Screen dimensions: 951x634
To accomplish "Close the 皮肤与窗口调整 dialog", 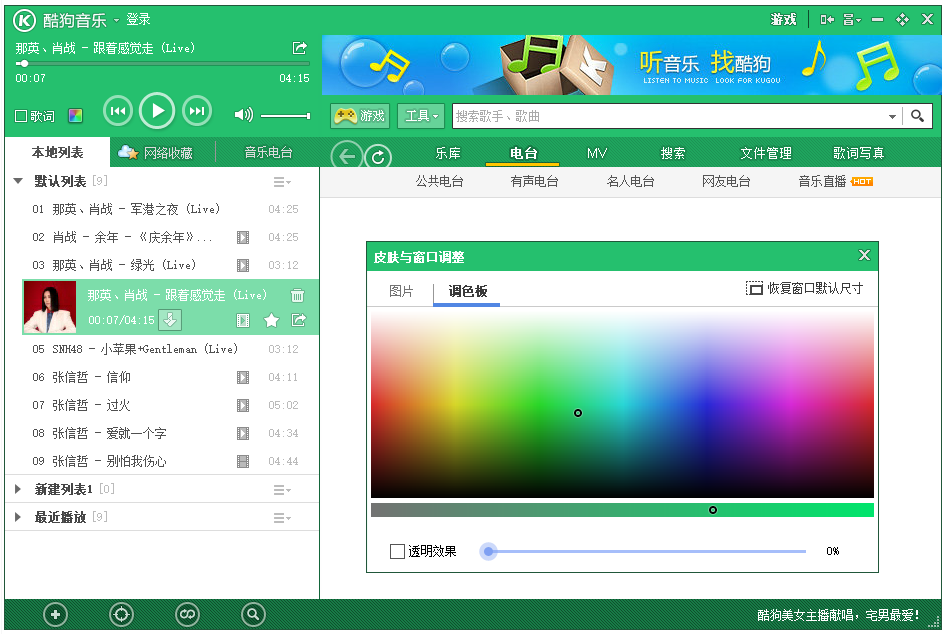I will tap(864, 255).
